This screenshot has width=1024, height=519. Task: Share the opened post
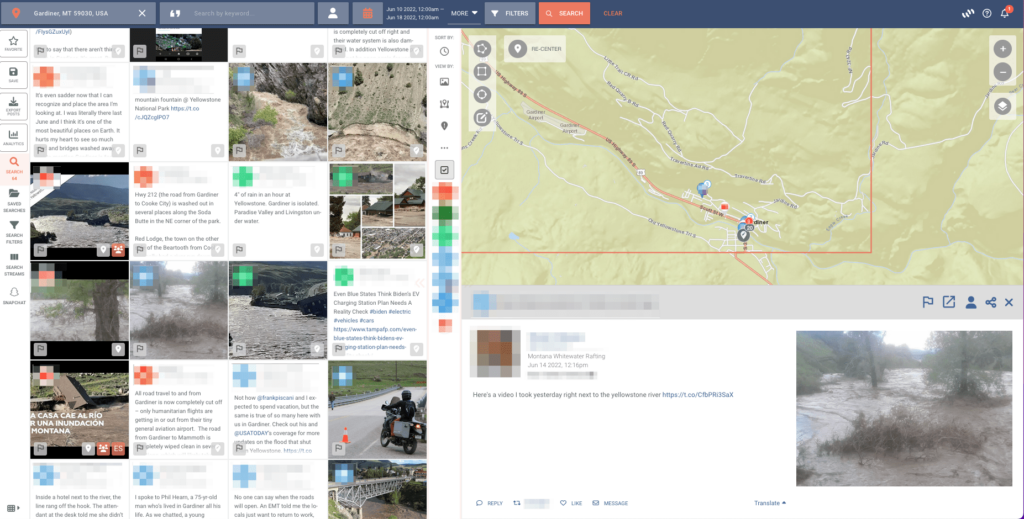(x=991, y=302)
